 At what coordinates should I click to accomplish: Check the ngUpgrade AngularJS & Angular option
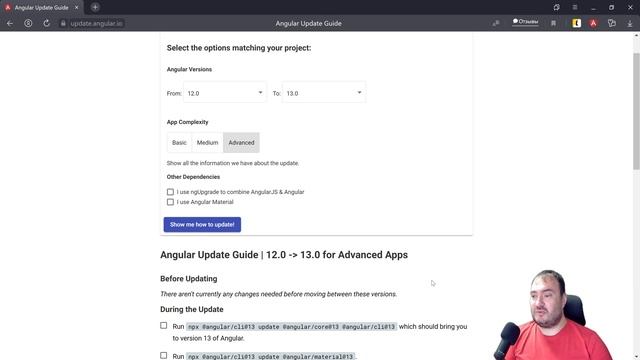click(x=170, y=192)
